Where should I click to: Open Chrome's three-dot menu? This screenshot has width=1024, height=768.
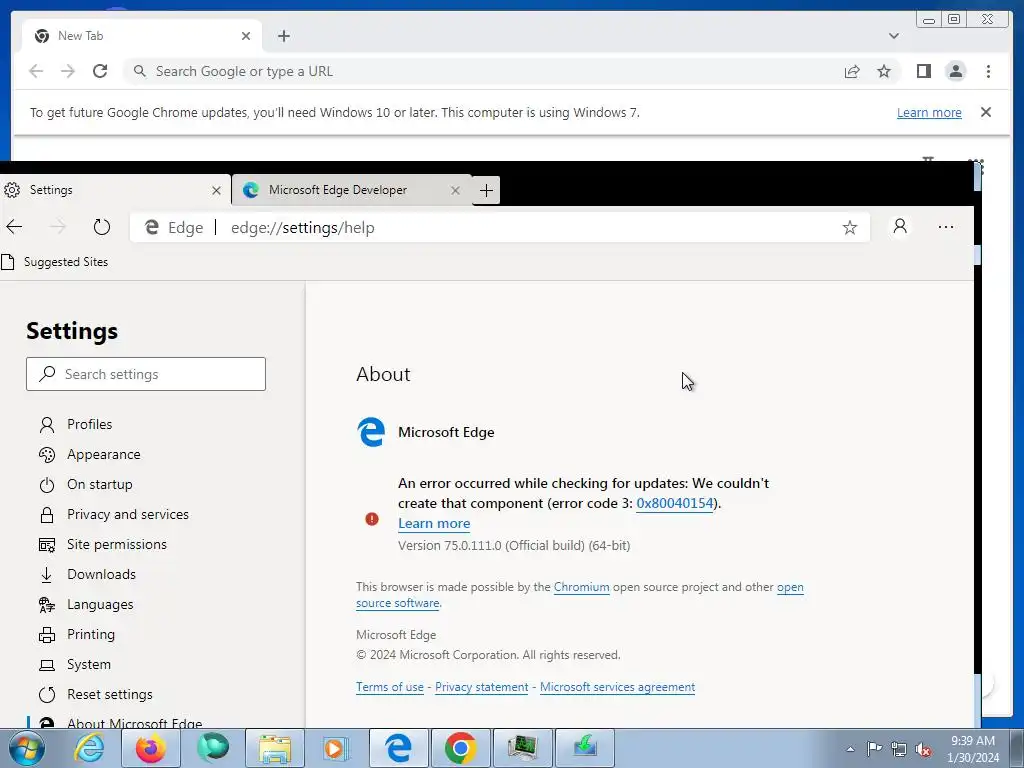point(988,71)
